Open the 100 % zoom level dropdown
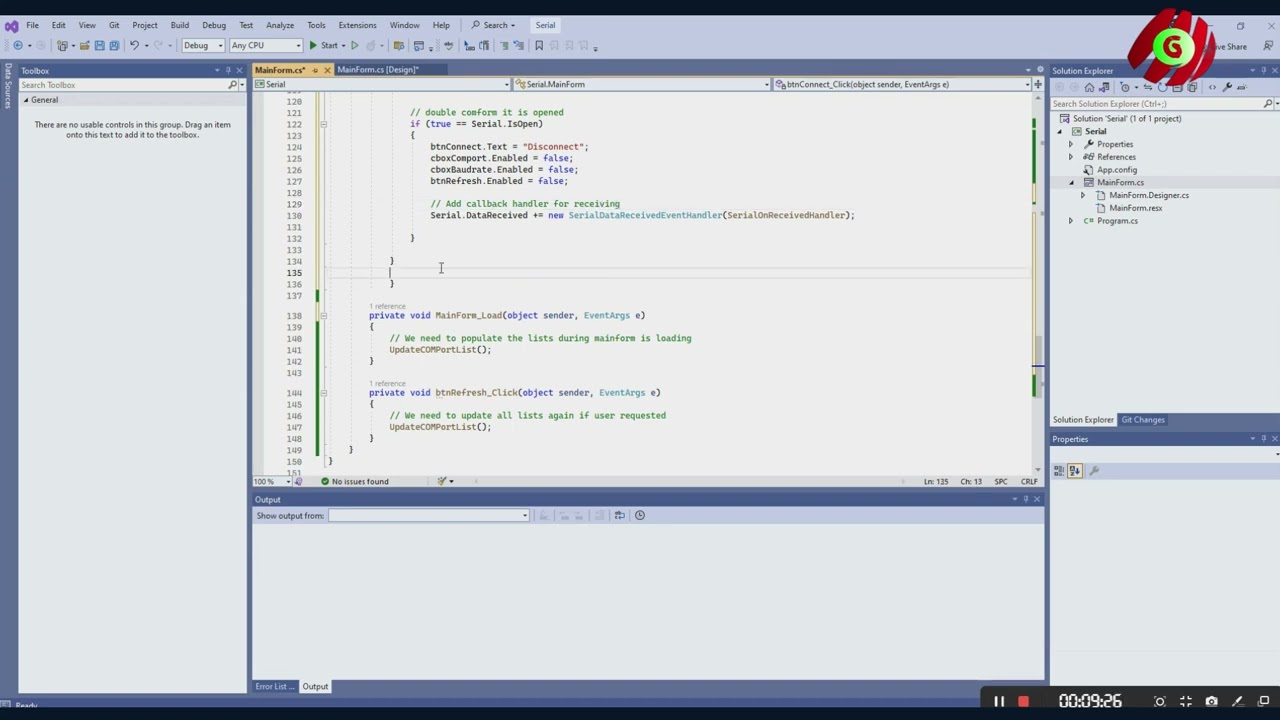The width and height of the screenshot is (1280, 720). tap(270, 481)
